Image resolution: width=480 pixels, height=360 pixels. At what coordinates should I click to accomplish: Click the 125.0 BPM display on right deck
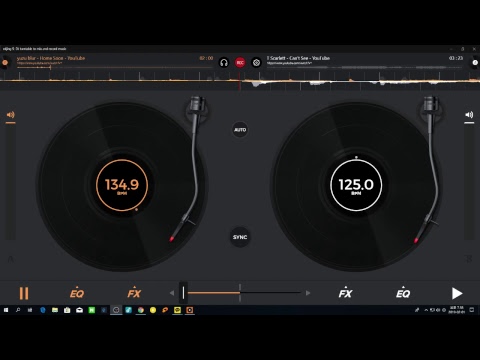(x=356, y=185)
